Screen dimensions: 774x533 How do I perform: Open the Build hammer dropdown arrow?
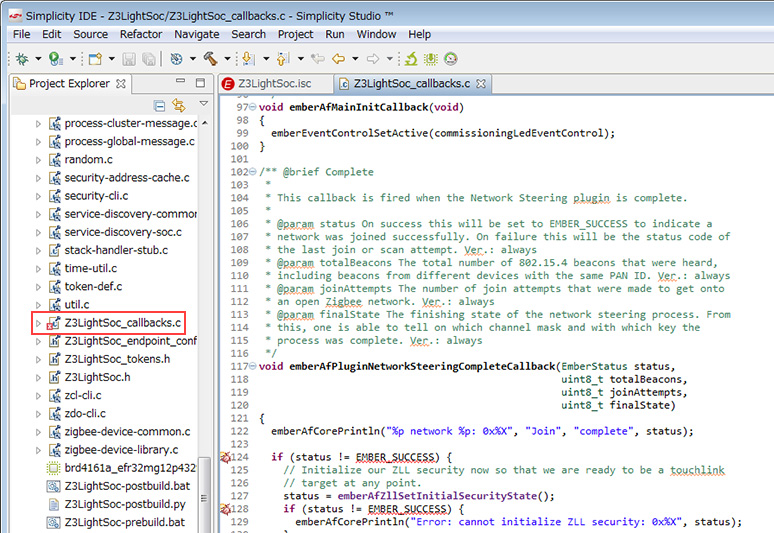pos(227,59)
